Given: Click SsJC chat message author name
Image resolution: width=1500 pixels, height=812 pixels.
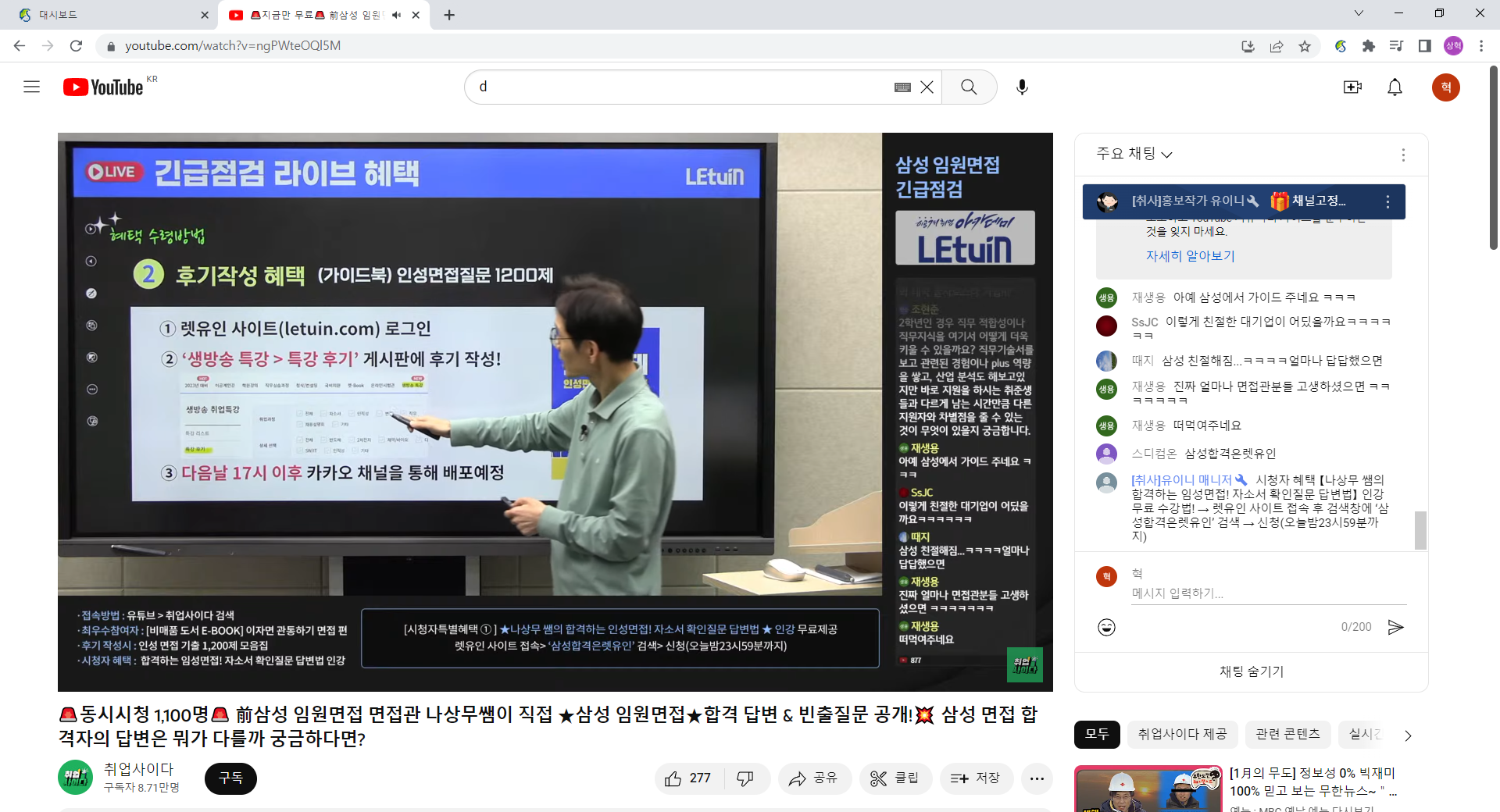Looking at the screenshot, I should click(1145, 322).
